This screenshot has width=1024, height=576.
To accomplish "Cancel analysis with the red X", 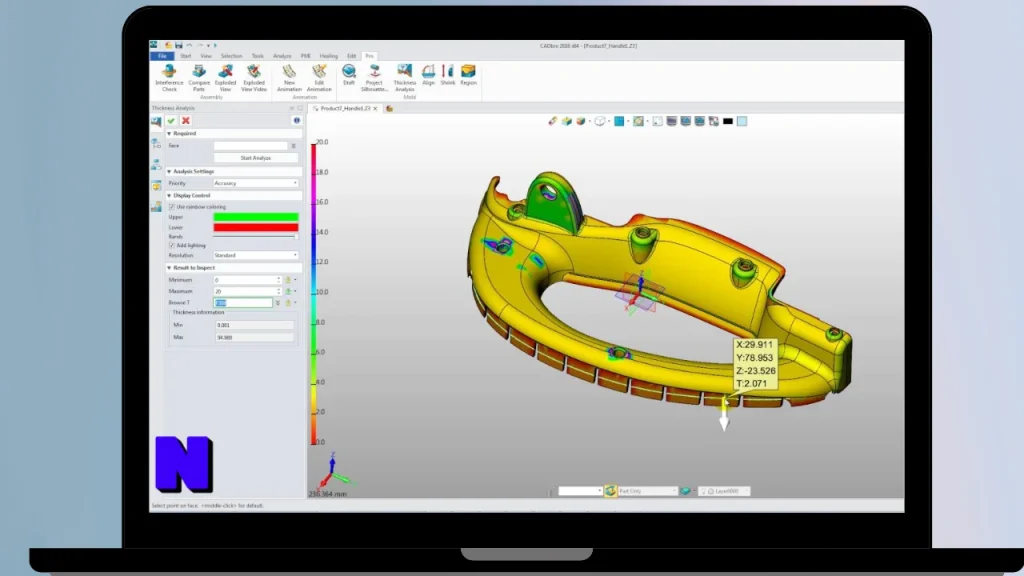I will pyautogui.click(x=185, y=121).
